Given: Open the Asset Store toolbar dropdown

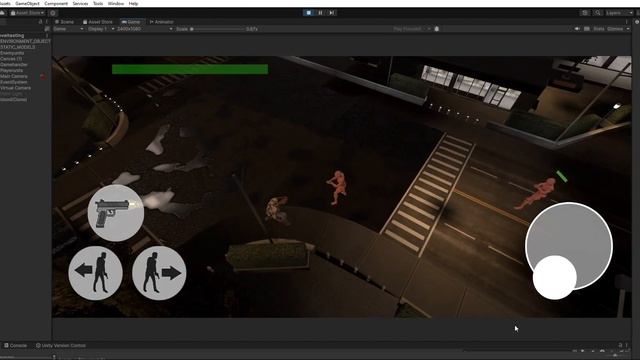Looking at the screenshot, I should 27,13.
